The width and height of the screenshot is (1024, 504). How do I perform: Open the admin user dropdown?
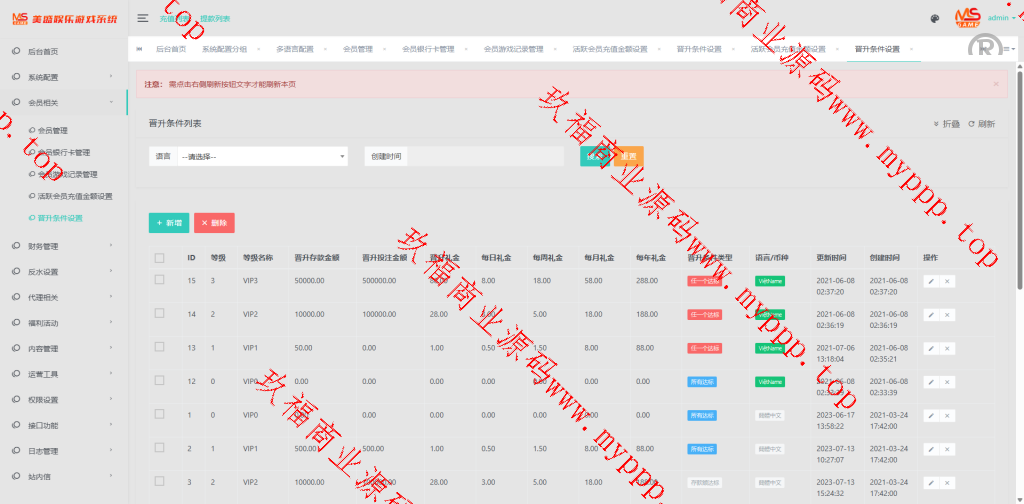pos(1001,18)
